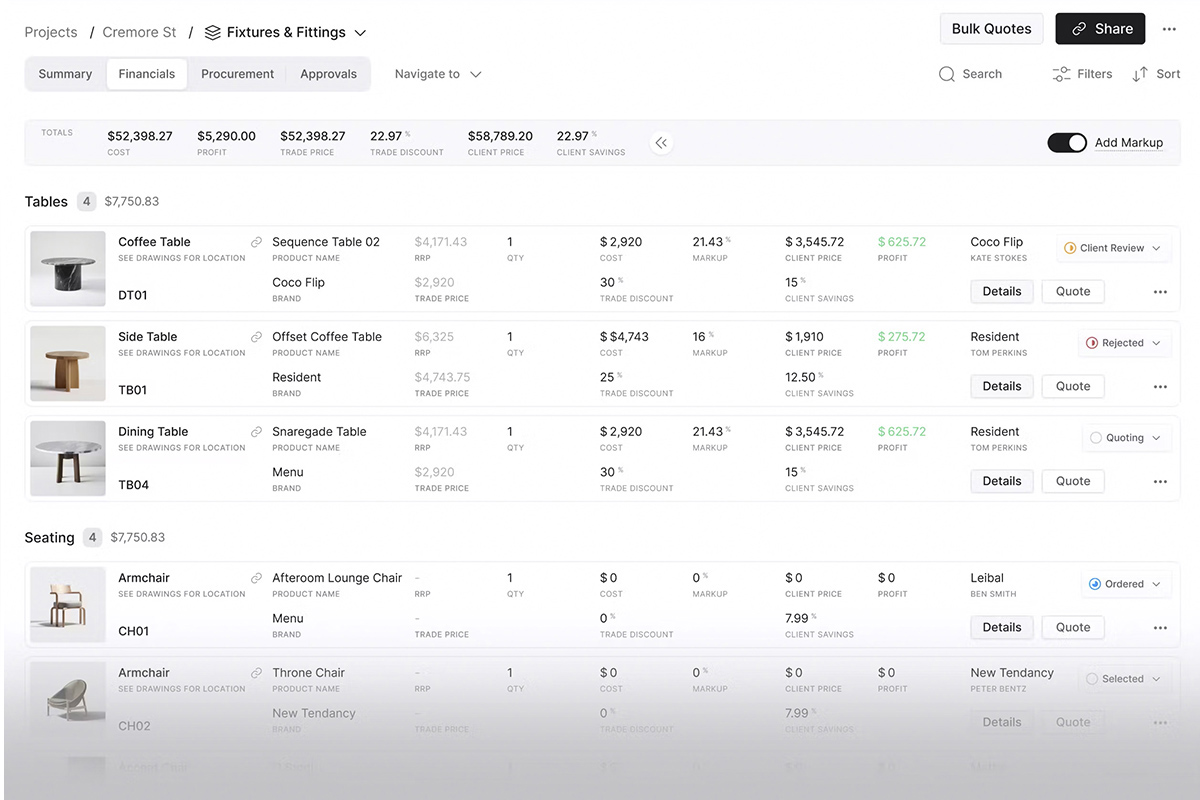Collapse the totals bar with the double-chevron
Viewport: 1200px width, 800px height.
point(661,143)
